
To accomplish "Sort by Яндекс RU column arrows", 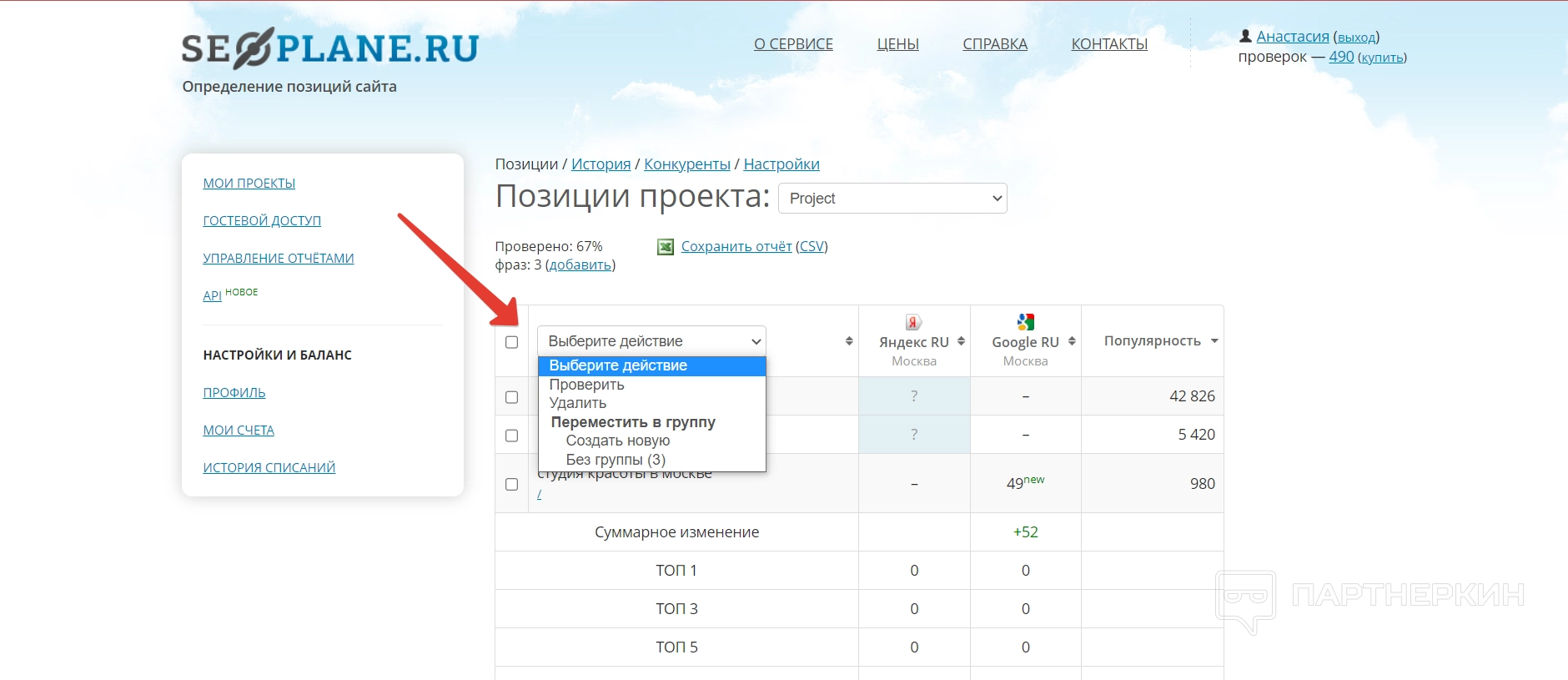I will (x=961, y=341).
